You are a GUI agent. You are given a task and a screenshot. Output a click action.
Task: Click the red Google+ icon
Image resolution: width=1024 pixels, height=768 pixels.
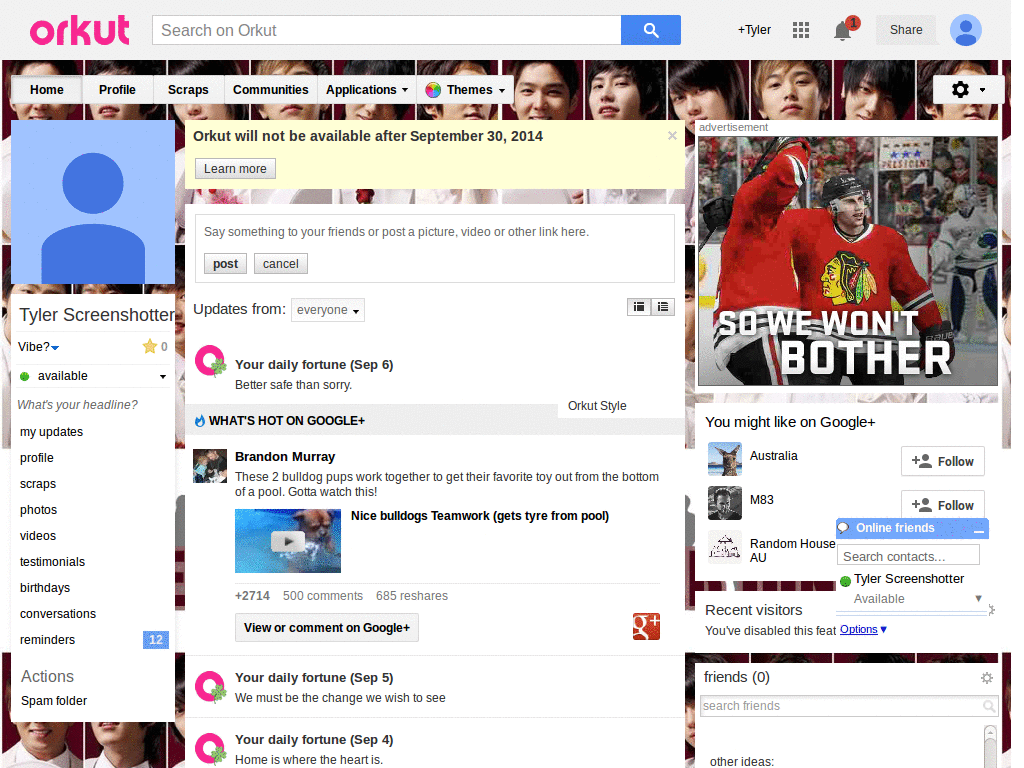coord(646,626)
